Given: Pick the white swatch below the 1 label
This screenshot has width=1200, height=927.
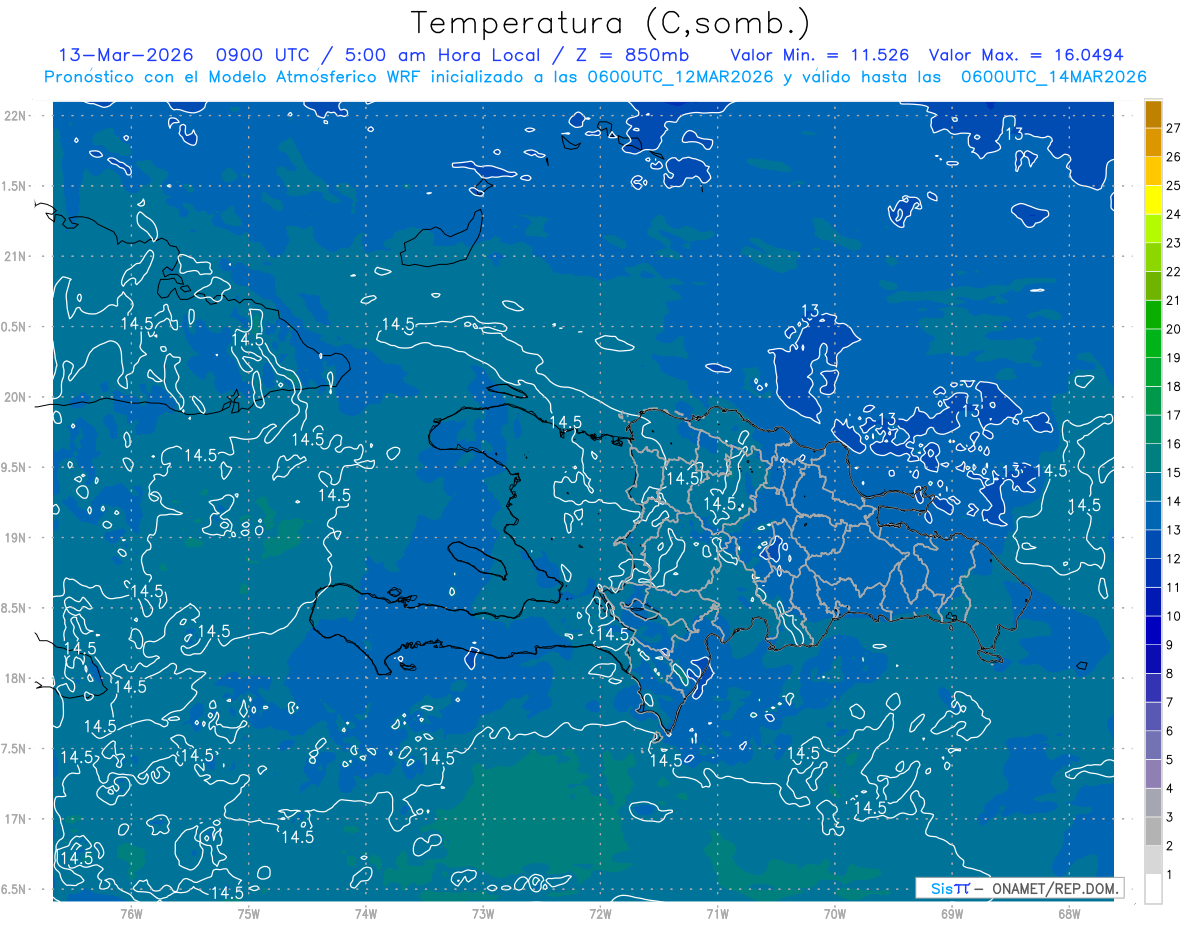Looking at the screenshot, I should click(1153, 889).
